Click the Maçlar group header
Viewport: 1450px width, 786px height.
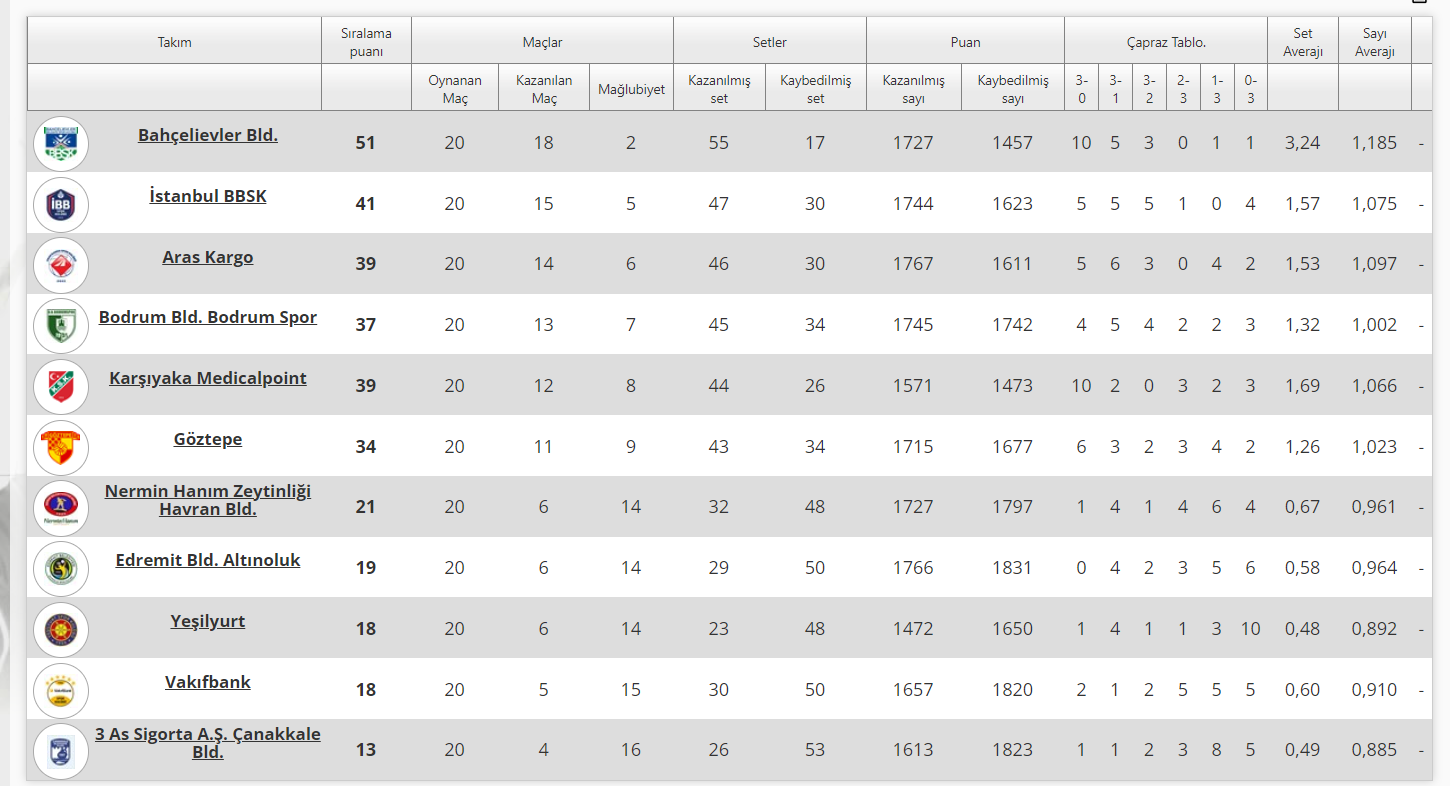[542, 42]
